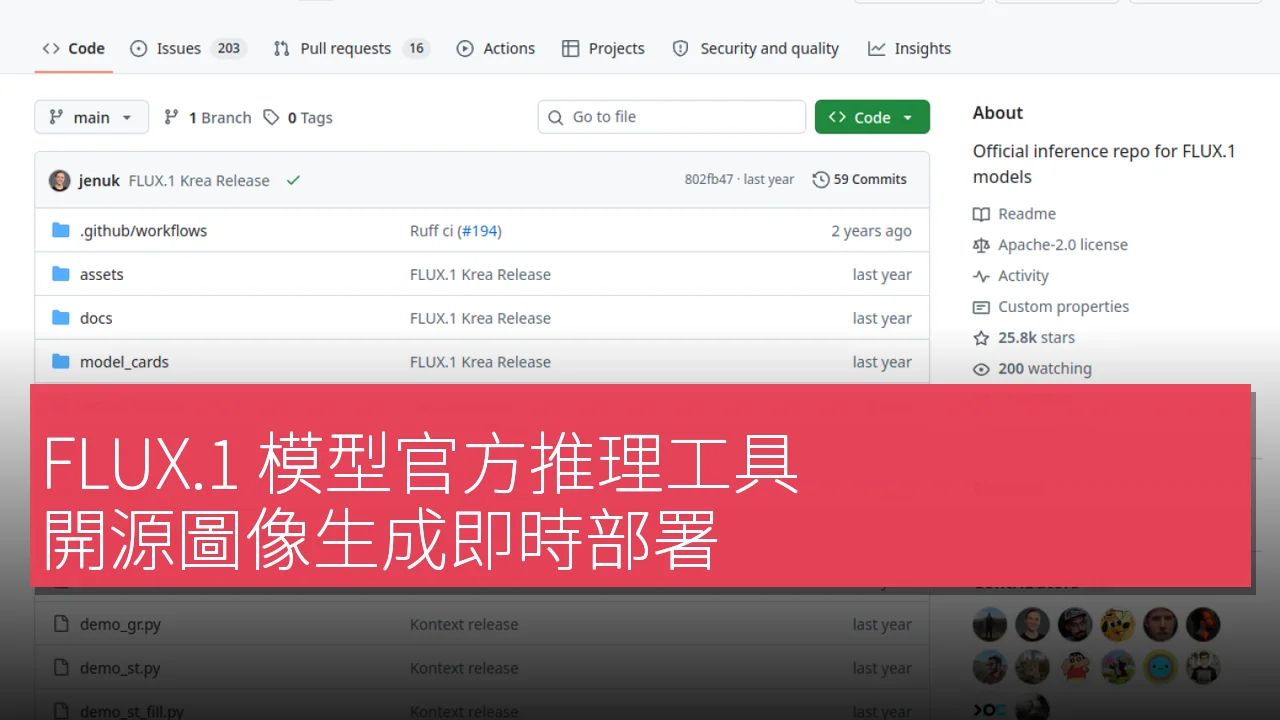Click the Insights graph icon
The height and width of the screenshot is (720, 1280).
(877, 48)
